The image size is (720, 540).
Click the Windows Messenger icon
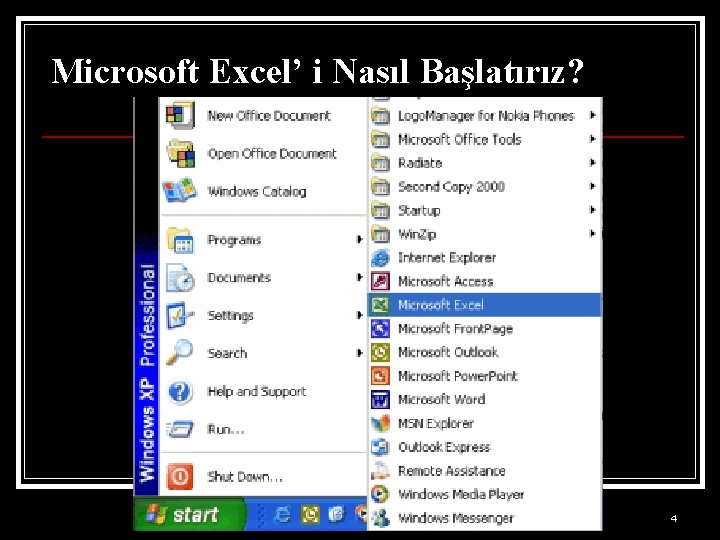pyautogui.click(x=380, y=518)
